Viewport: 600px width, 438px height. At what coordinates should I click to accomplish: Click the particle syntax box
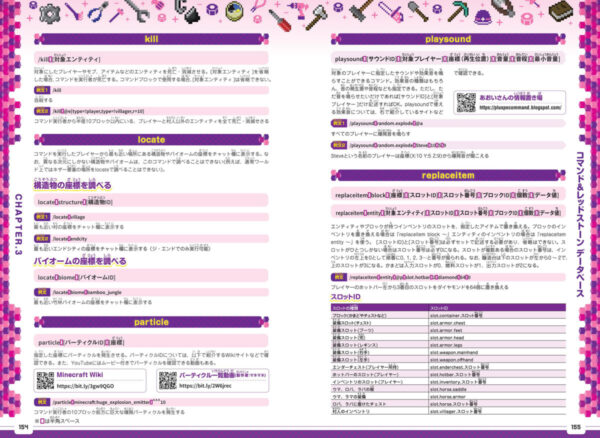[x=151, y=342]
